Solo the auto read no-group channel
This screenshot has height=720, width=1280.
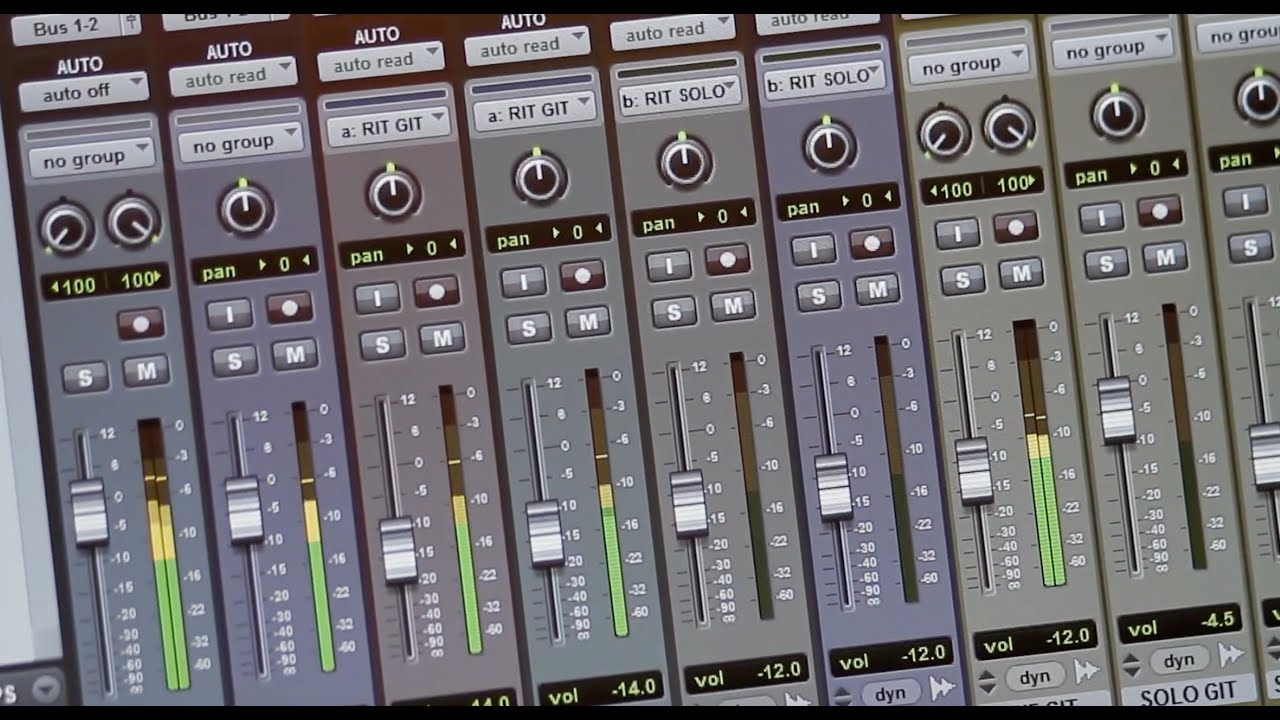[234, 360]
